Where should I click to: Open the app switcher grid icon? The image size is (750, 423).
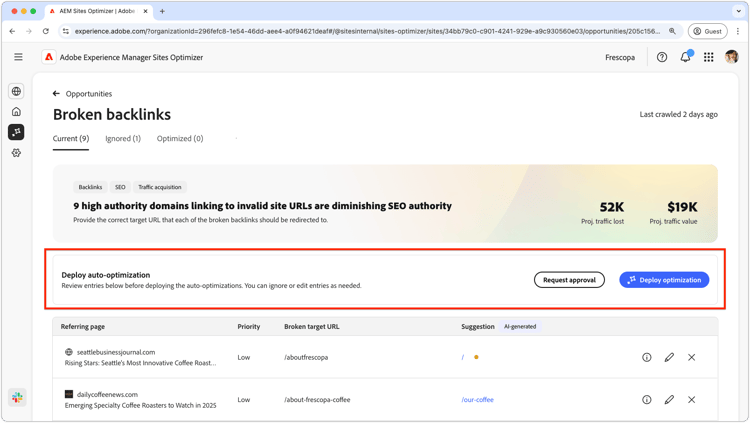708,57
